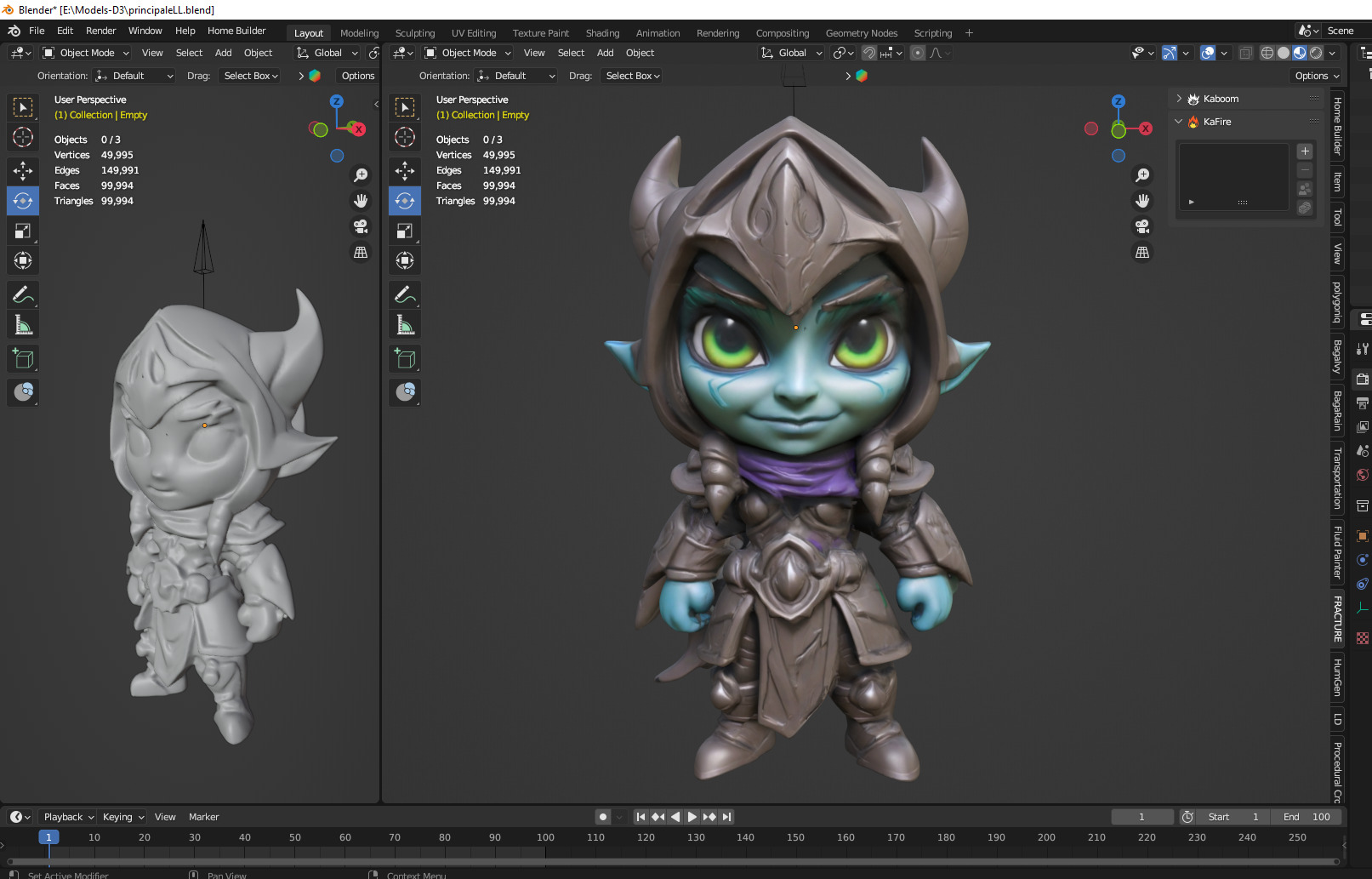Open the FRACTURE sidebar tab
The width and height of the screenshot is (1372, 879).
click(1337, 619)
